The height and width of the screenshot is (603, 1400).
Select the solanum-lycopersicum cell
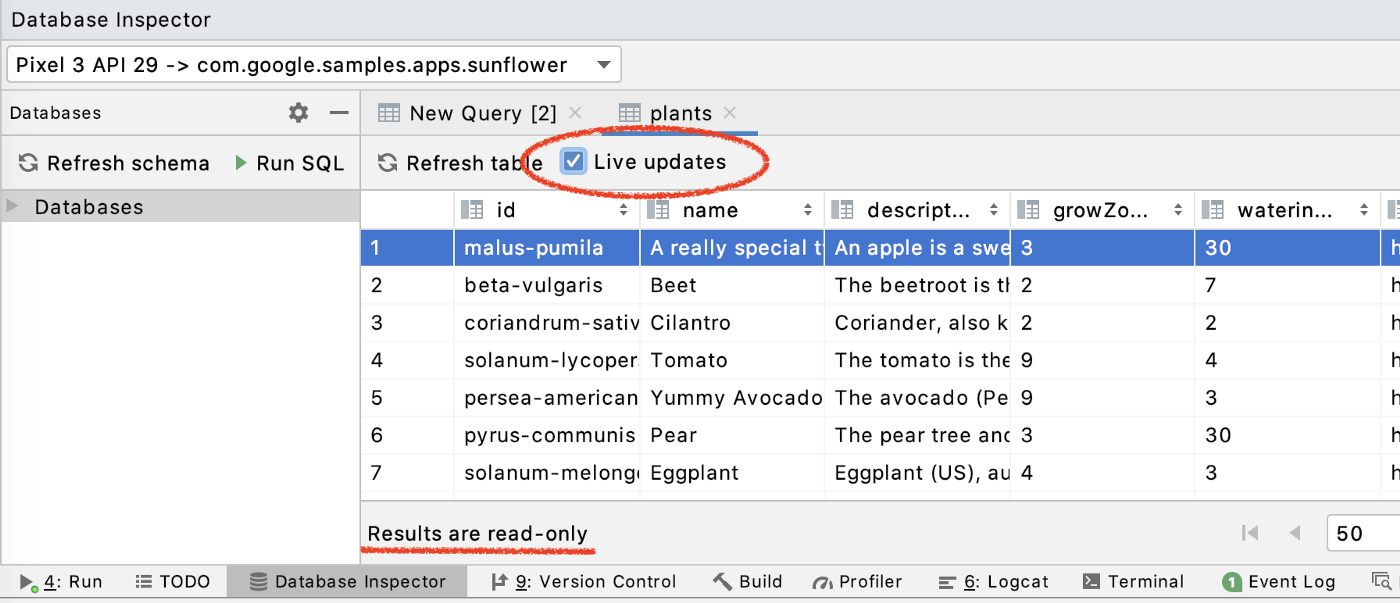click(x=547, y=360)
